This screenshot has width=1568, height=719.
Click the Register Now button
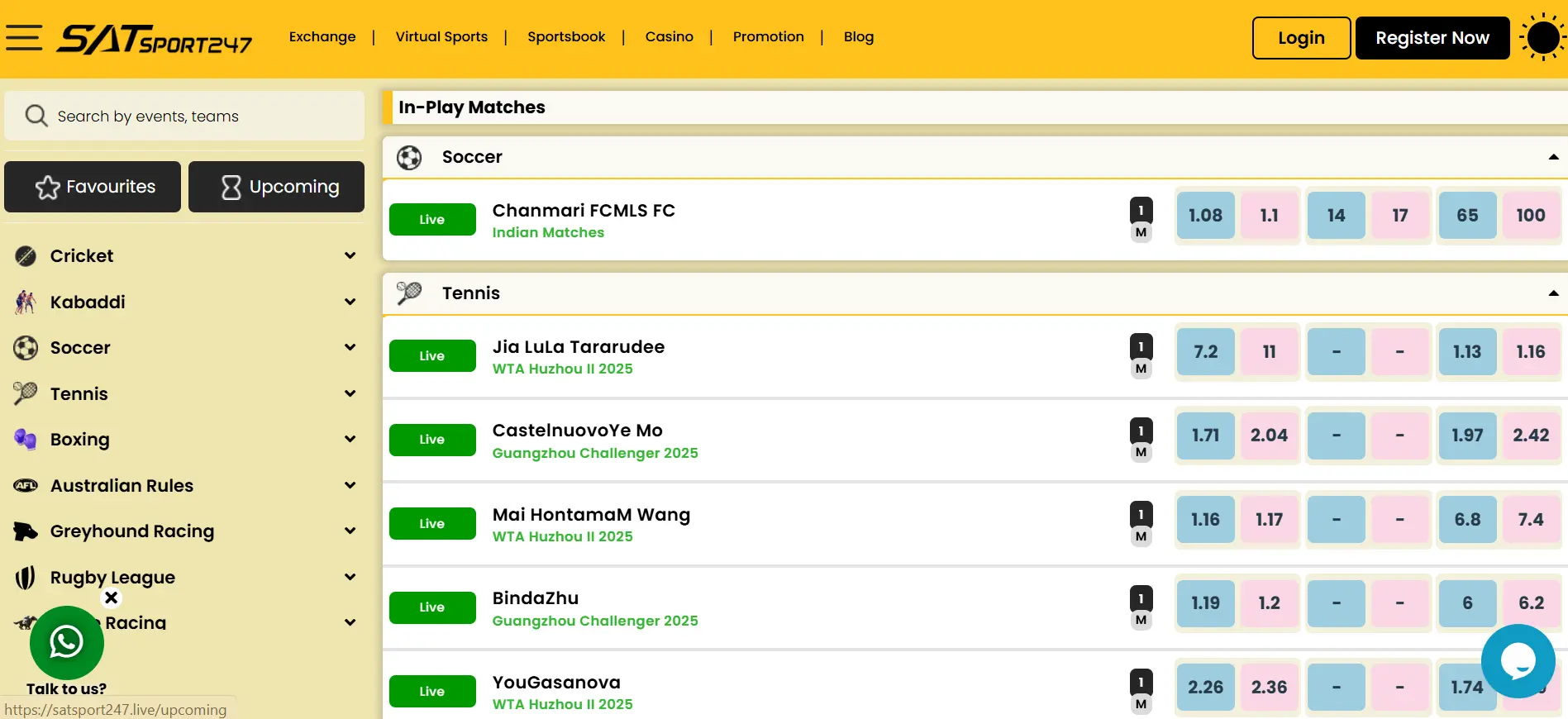[x=1432, y=38]
